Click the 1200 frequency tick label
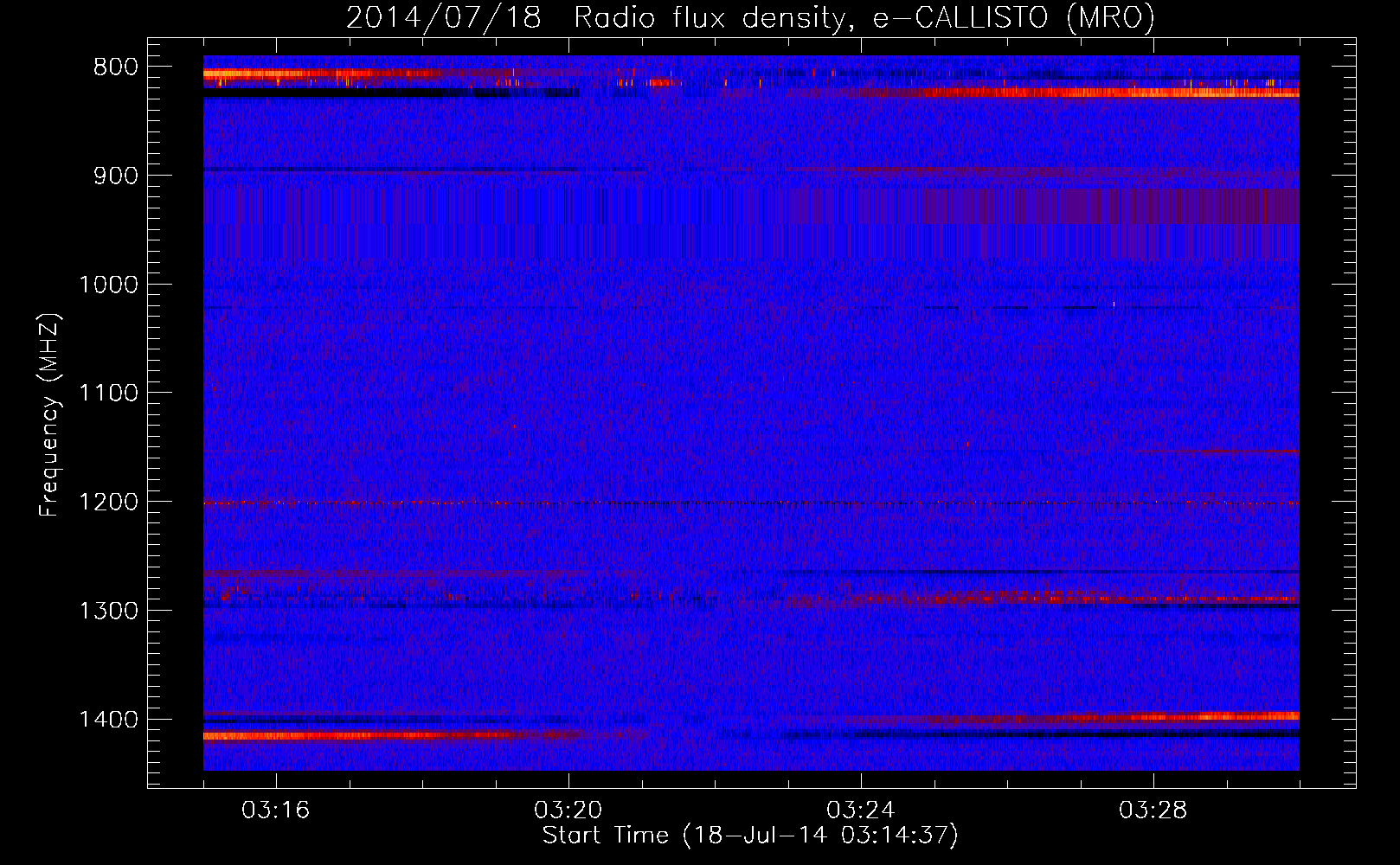 [x=108, y=503]
